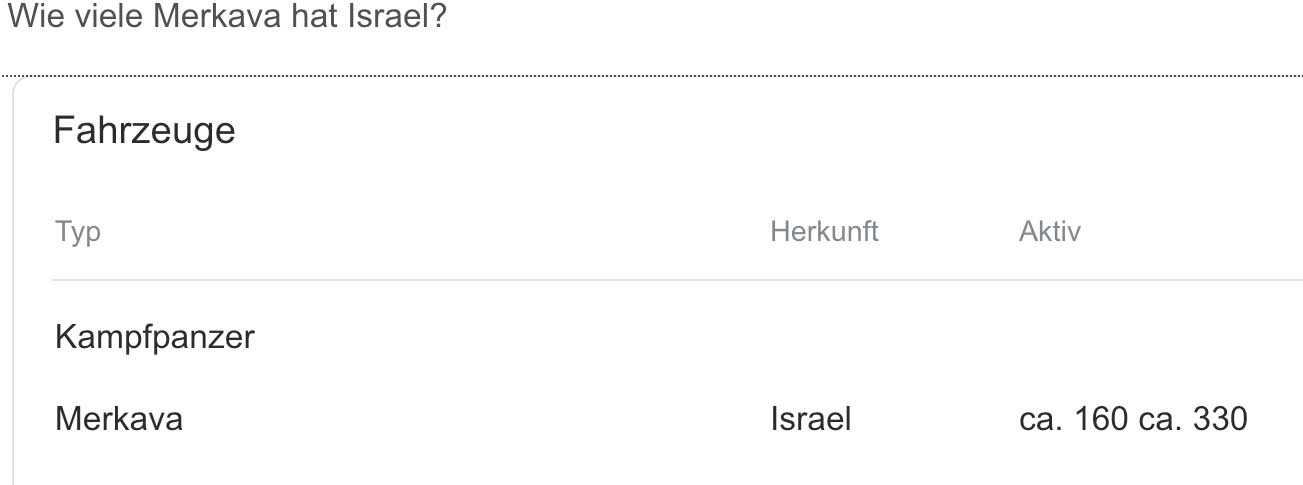Click the "Aktiv" column header
Image resolution: width=1303 pixels, height=485 pixels.
[1049, 232]
